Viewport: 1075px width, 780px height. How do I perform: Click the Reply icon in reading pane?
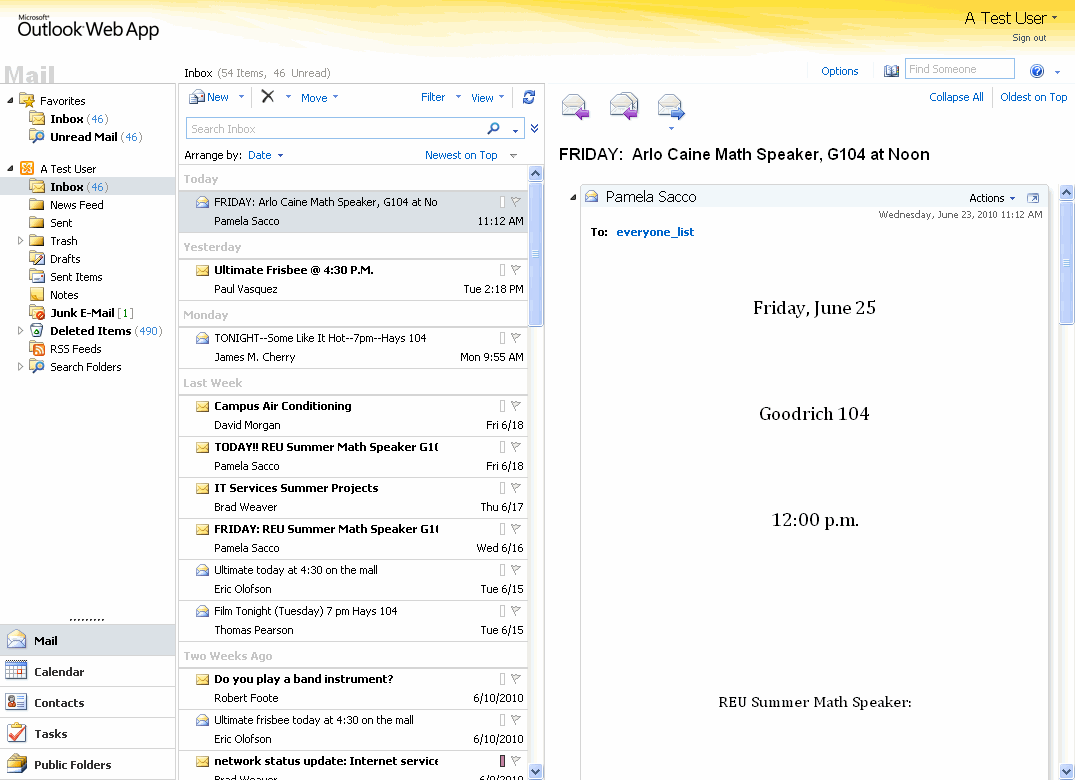[x=575, y=107]
